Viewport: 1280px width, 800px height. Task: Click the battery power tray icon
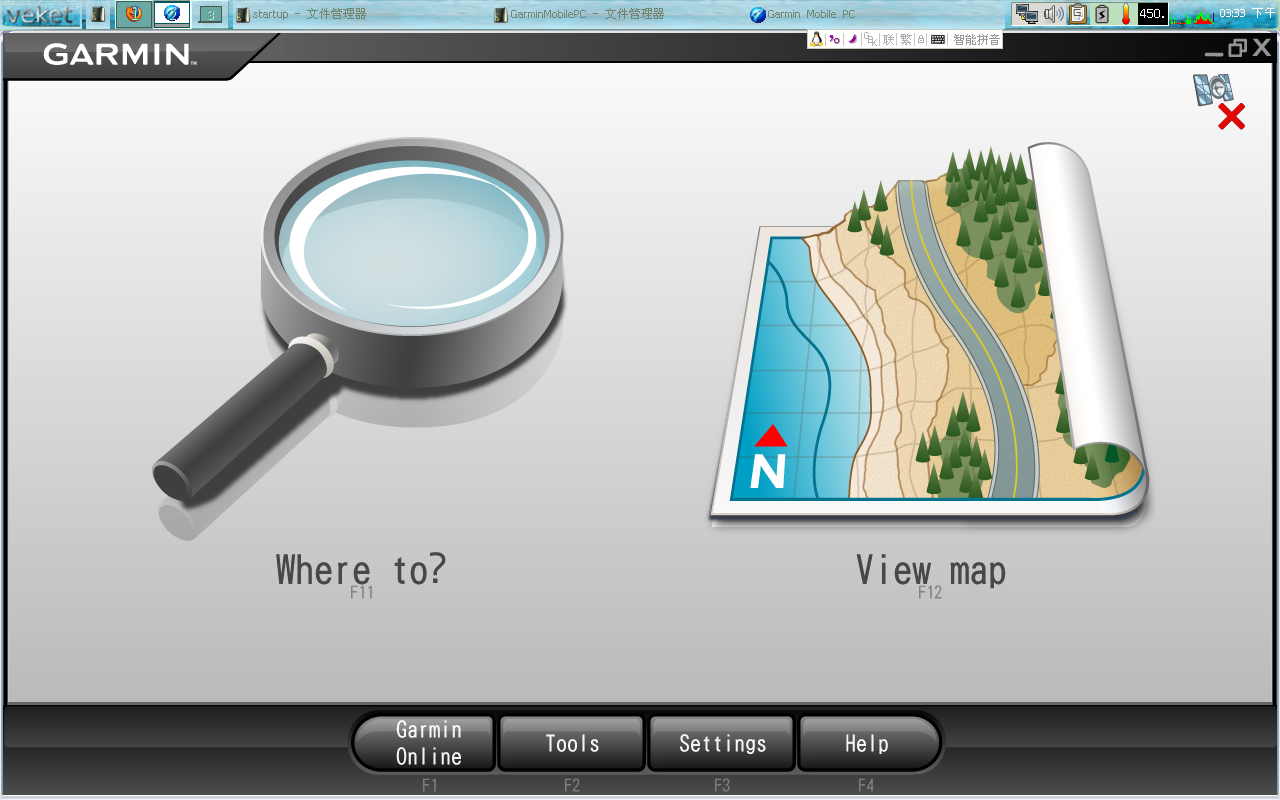pos(1102,14)
